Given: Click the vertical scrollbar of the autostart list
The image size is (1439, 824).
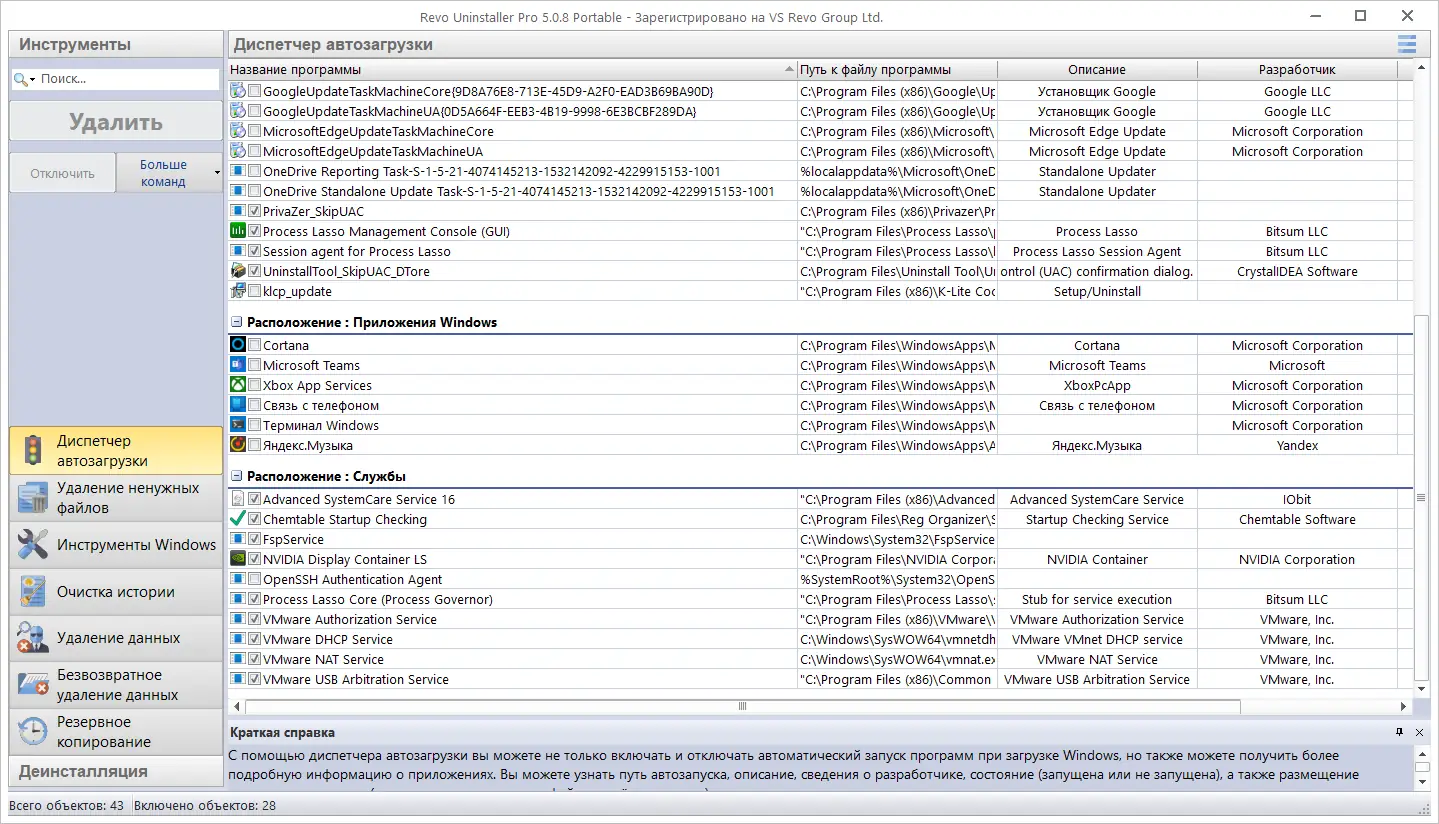Looking at the screenshot, I should (1421, 497).
